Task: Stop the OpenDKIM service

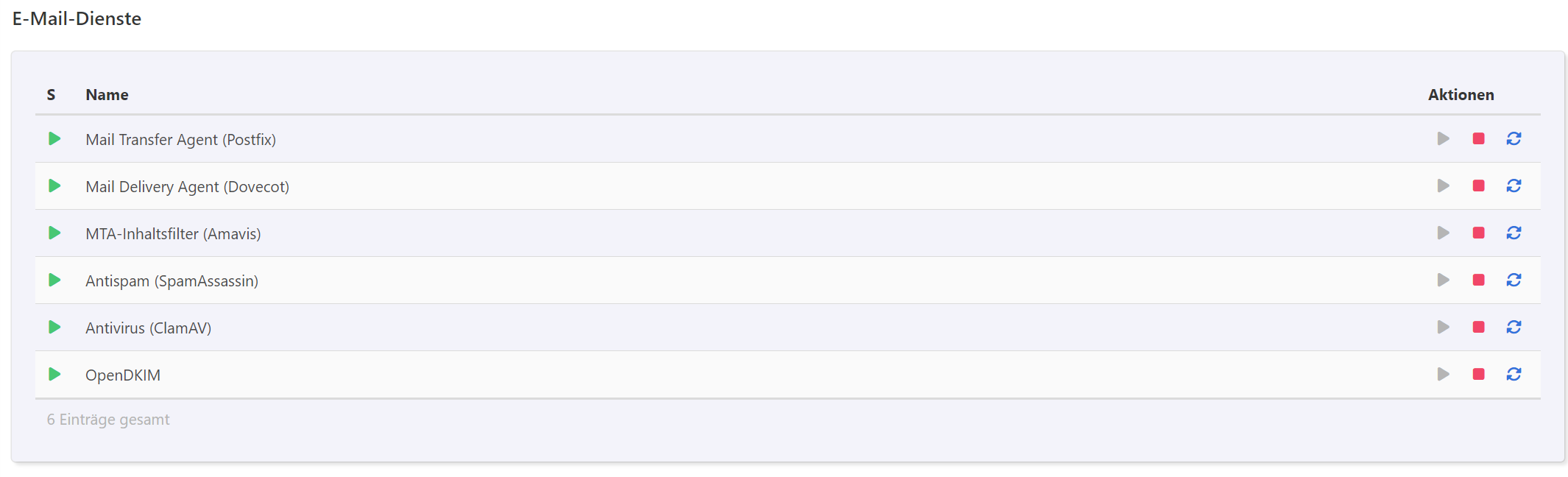Action: [1478, 375]
